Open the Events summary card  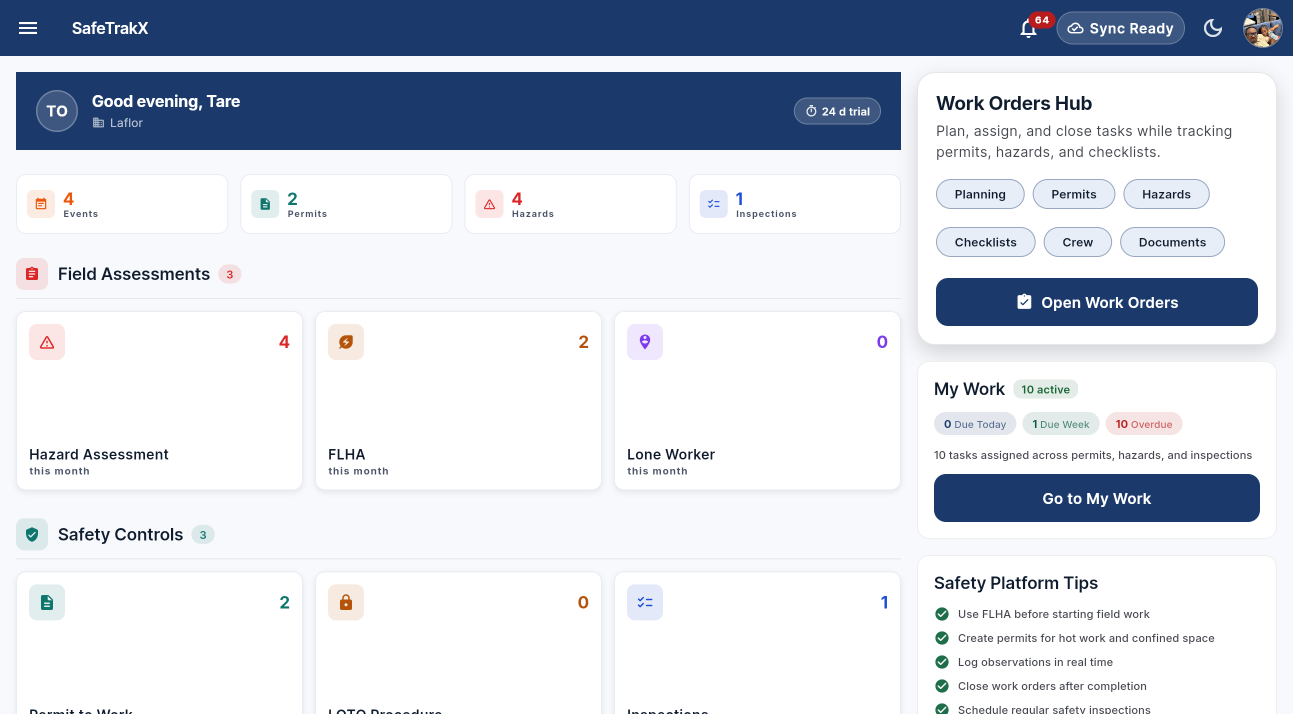(x=122, y=204)
